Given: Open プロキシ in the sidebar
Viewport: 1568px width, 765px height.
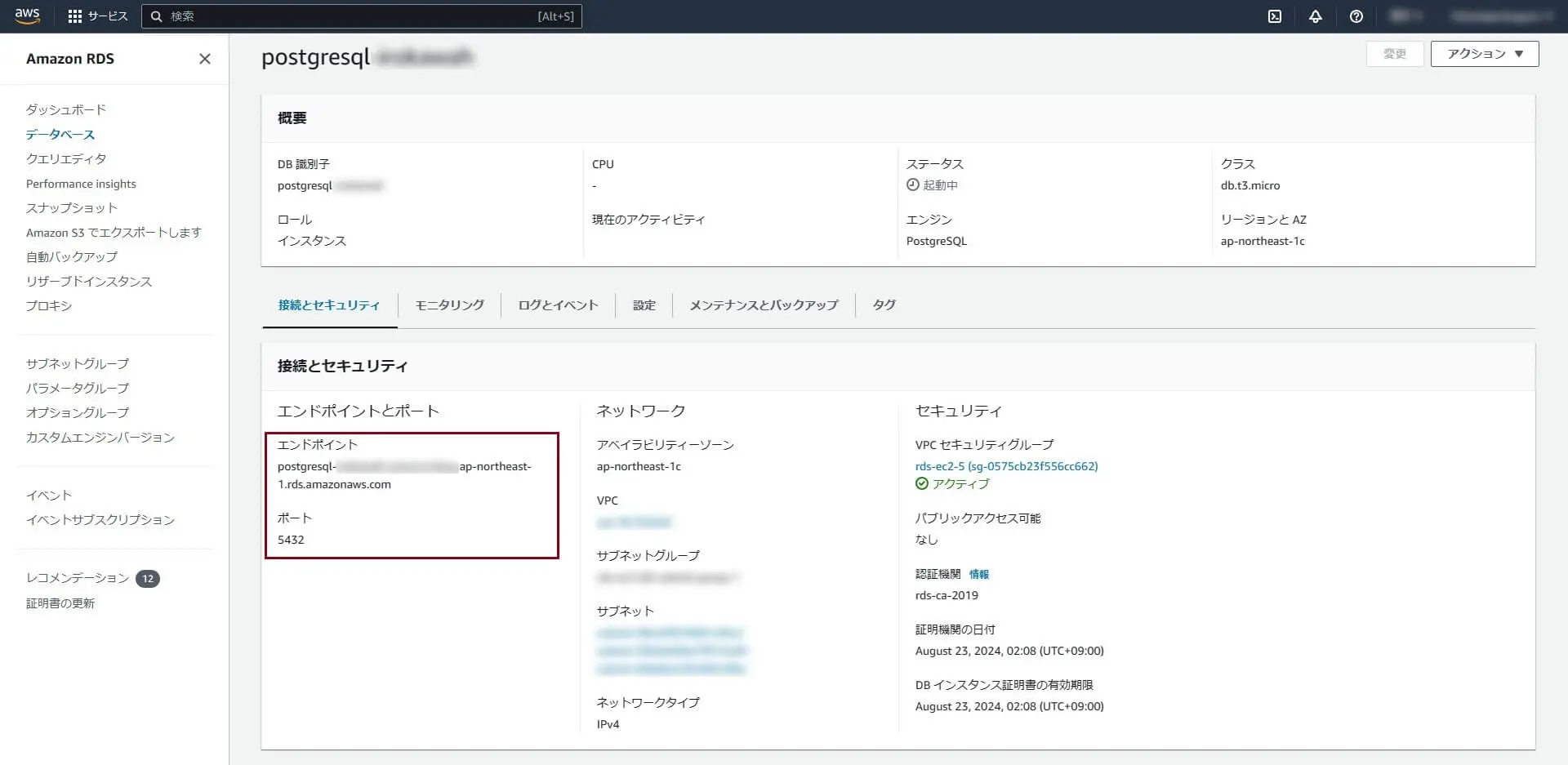Looking at the screenshot, I should coord(49,305).
